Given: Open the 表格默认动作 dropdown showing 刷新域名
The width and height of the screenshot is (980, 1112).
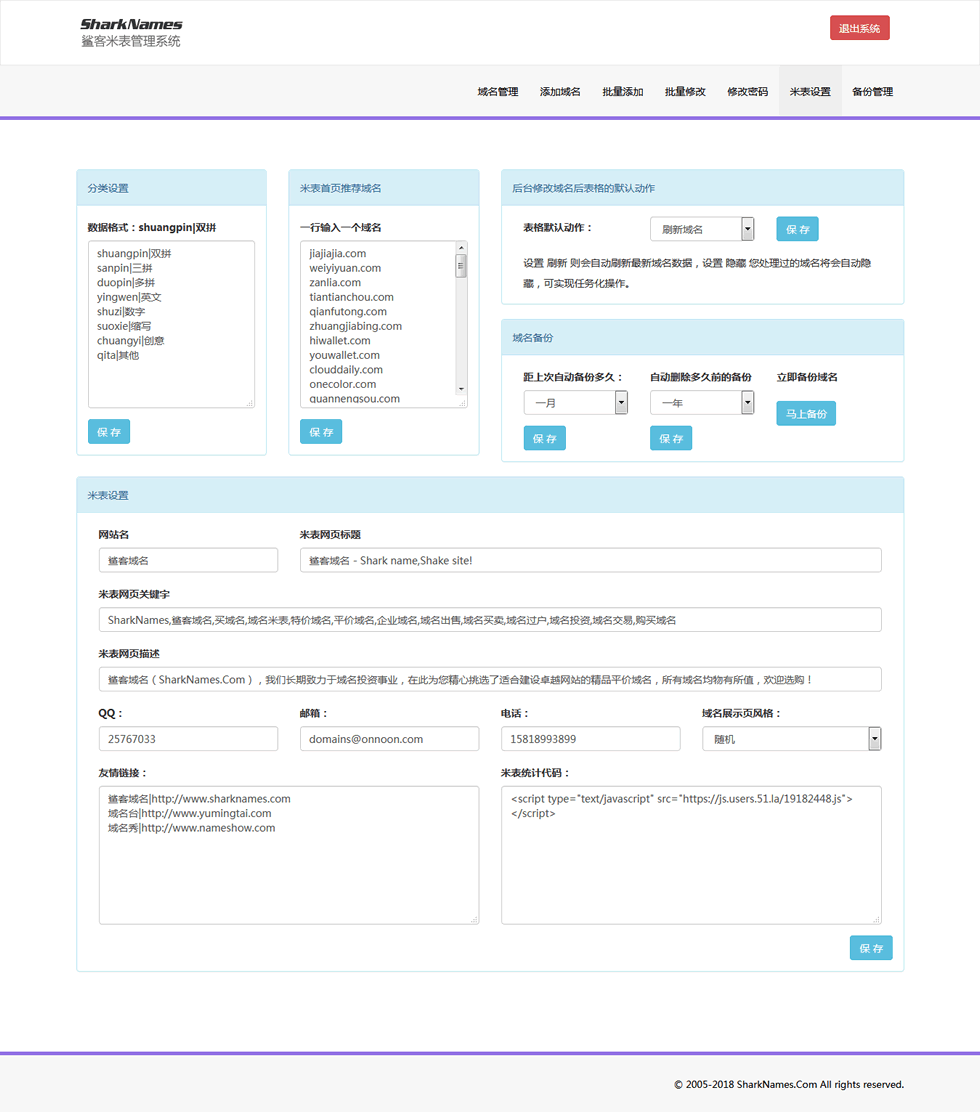Looking at the screenshot, I should [x=702, y=229].
